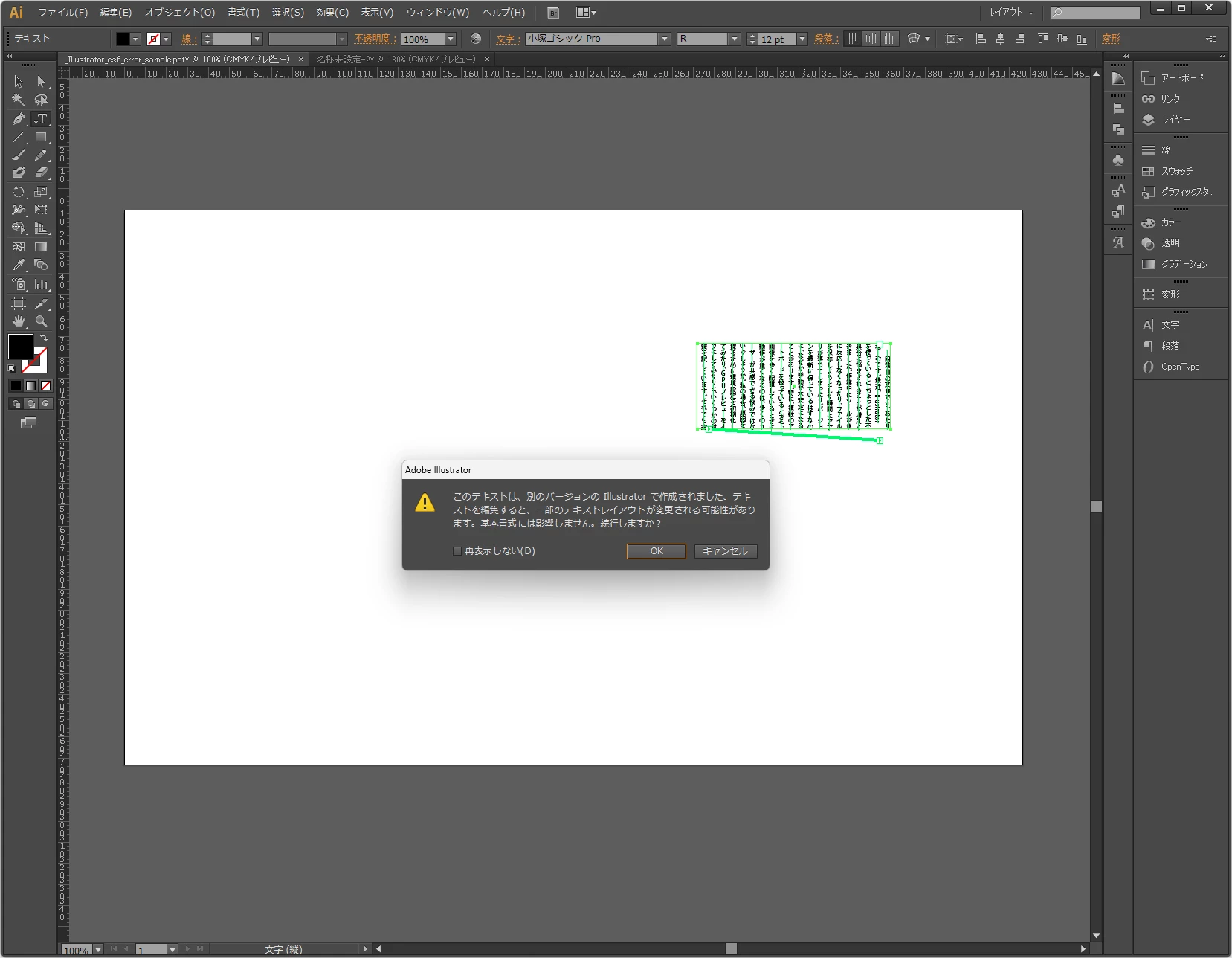Check the 再表示しない(D) checkbox
1232x958 pixels.
[x=457, y=551]
